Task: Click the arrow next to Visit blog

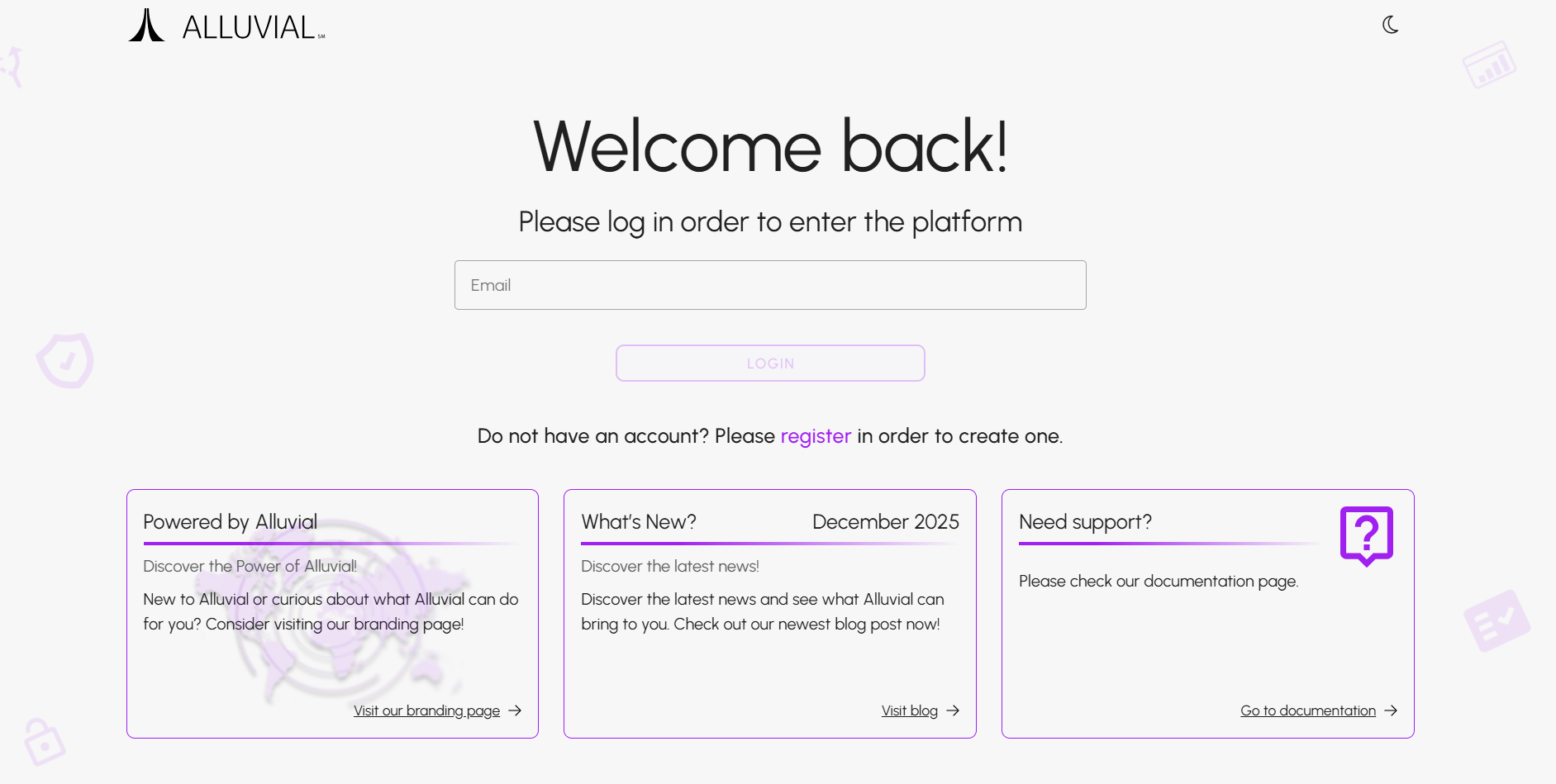Action: [x=954, y=710]
